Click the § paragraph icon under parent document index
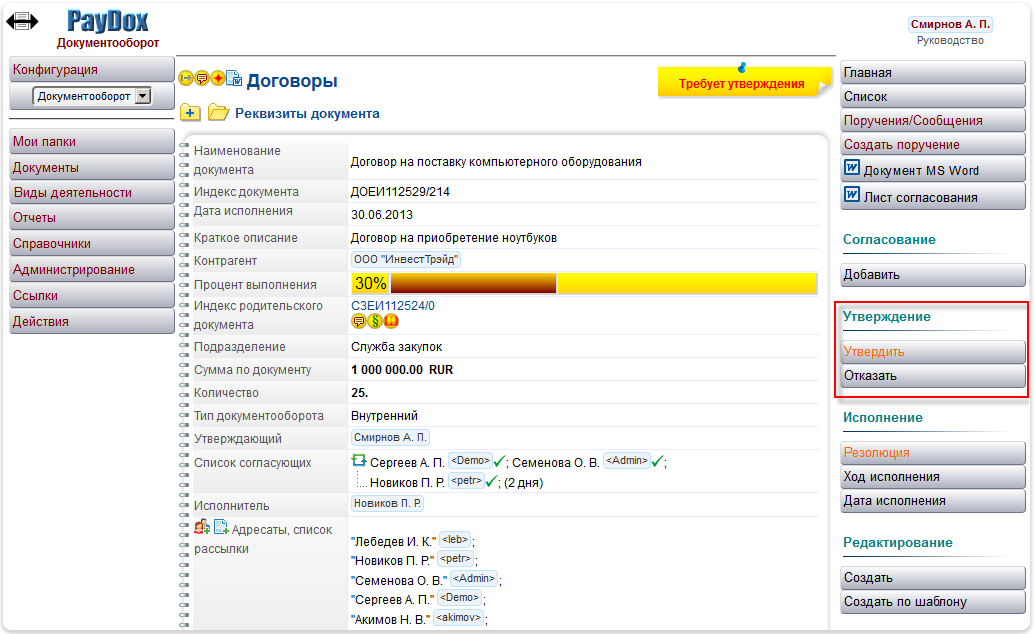The image size is (1034, 634). coord(374,322)
